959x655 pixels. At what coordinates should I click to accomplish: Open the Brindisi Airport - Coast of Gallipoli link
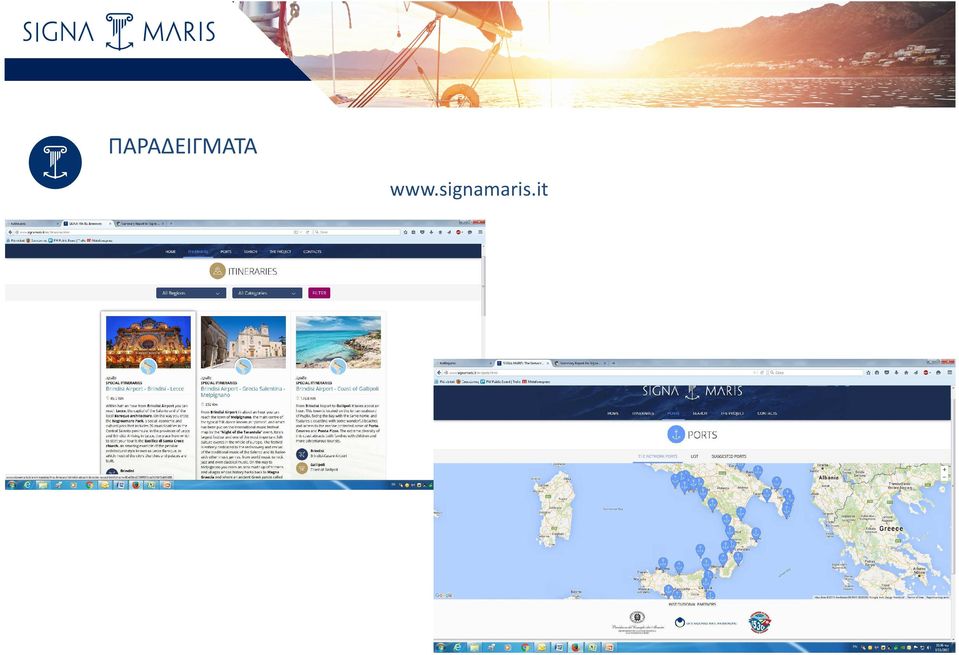(x=337, y=389)
